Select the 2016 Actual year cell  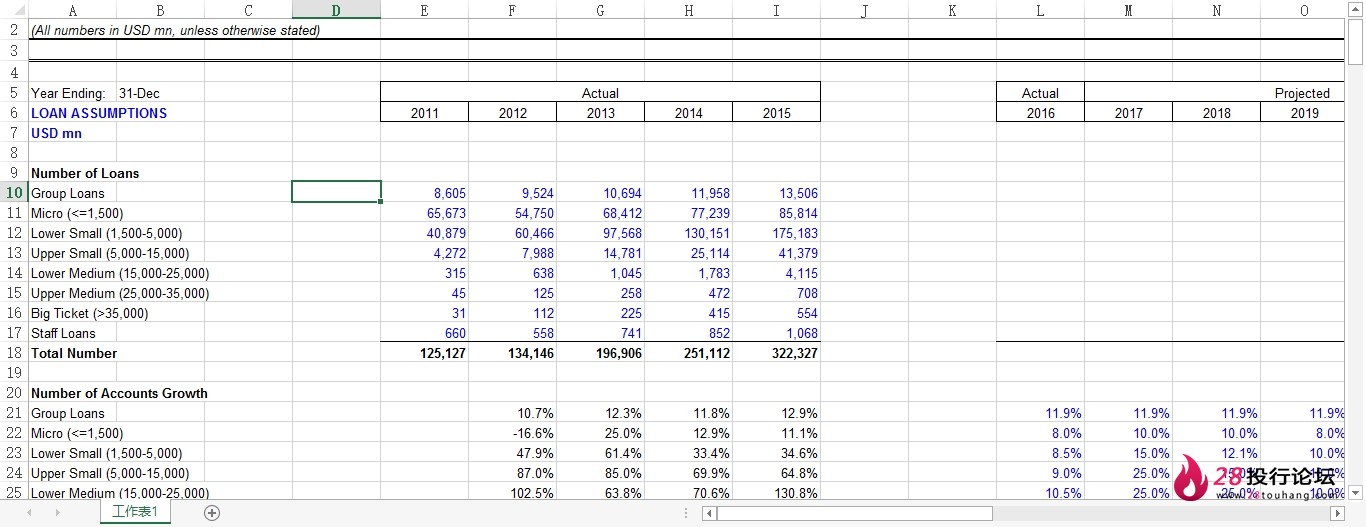pos(1040,113)
